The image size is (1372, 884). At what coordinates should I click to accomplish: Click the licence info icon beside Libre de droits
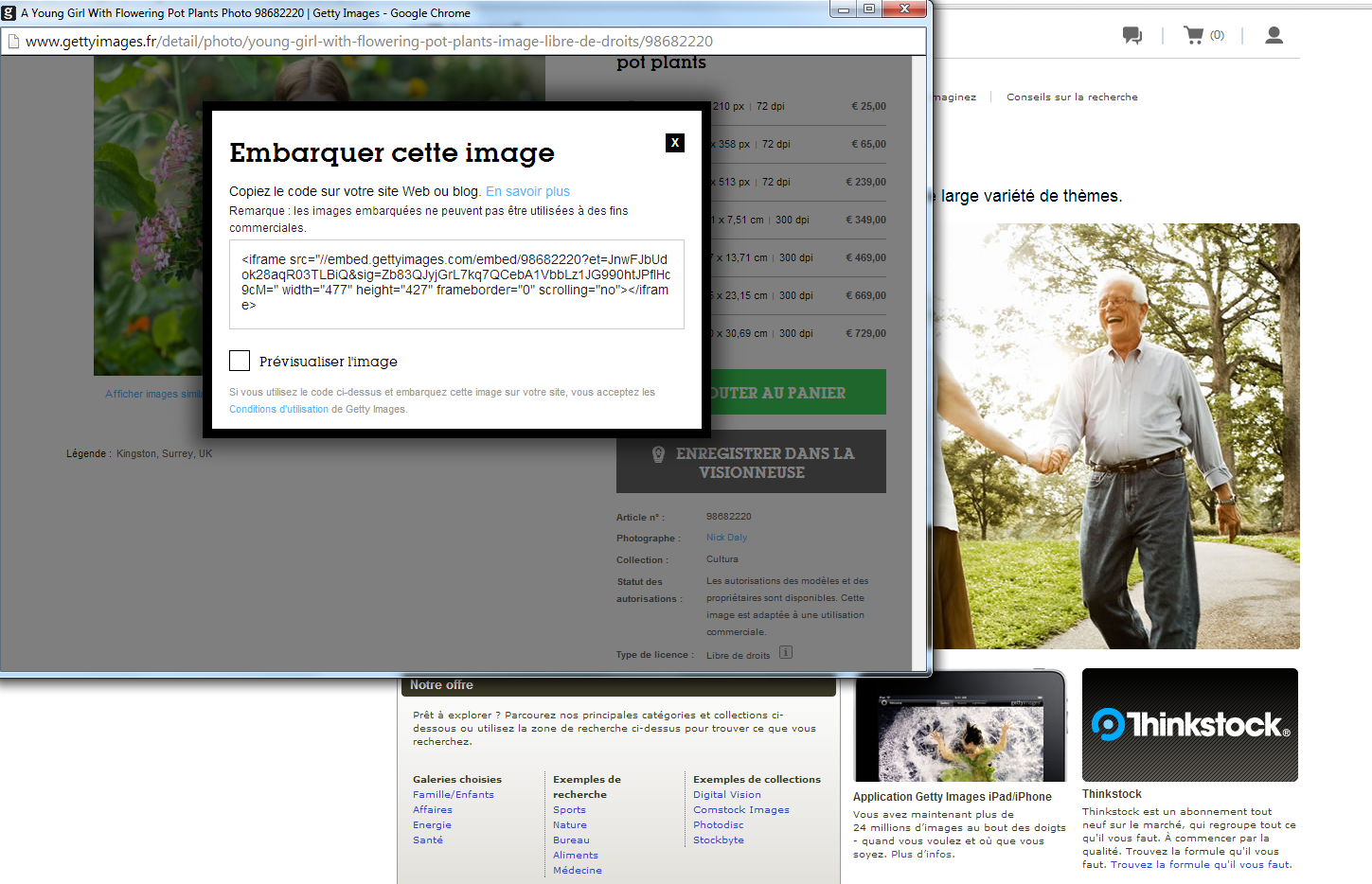[x=786, y=652]
